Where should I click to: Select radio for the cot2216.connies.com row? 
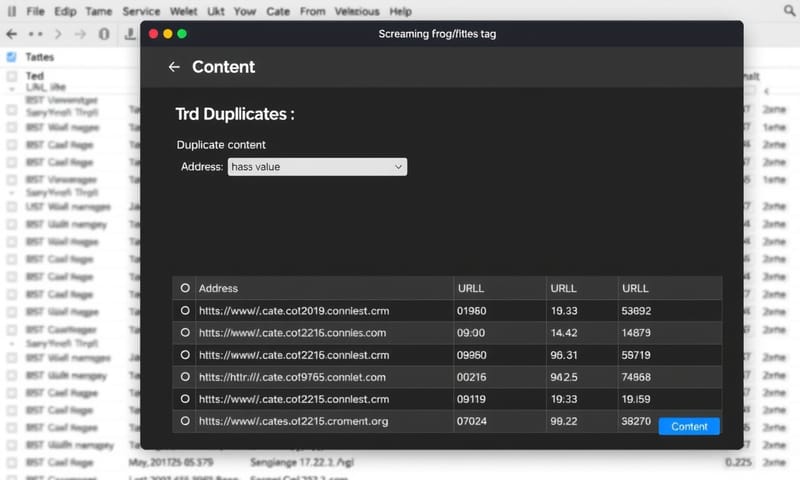coord(184,333)
